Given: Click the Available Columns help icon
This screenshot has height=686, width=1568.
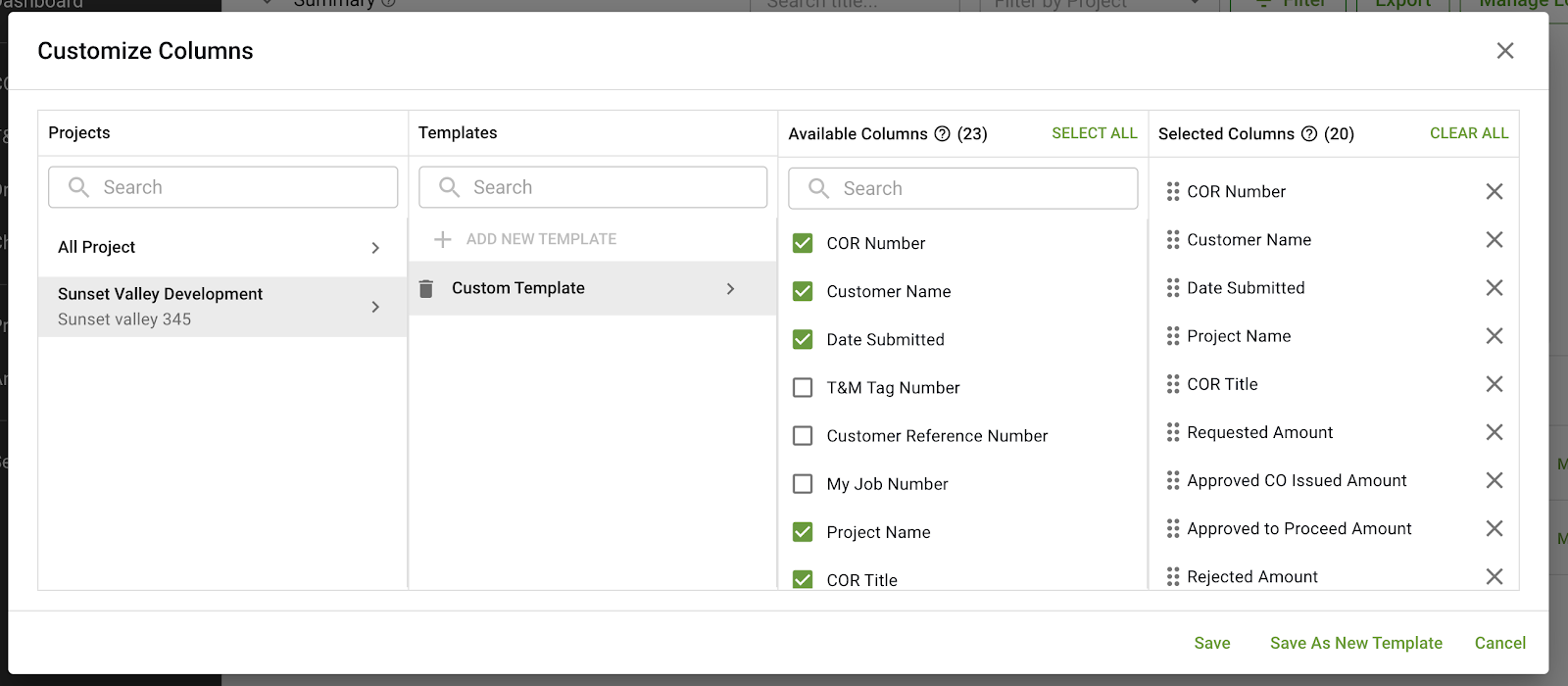Looking at the screenshot, I should tap(942, 134).
